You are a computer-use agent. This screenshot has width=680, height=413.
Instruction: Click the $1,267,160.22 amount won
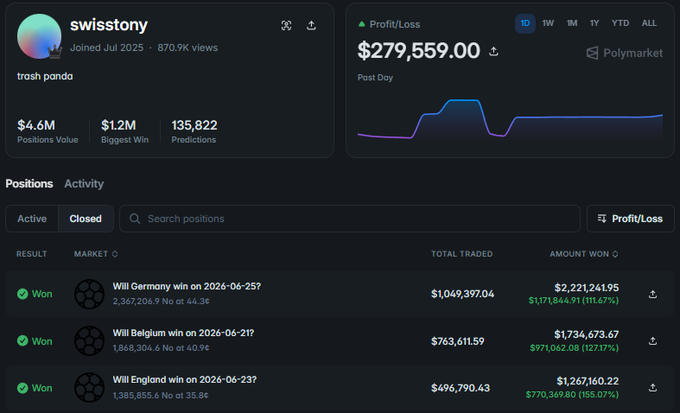coord(588,381)
